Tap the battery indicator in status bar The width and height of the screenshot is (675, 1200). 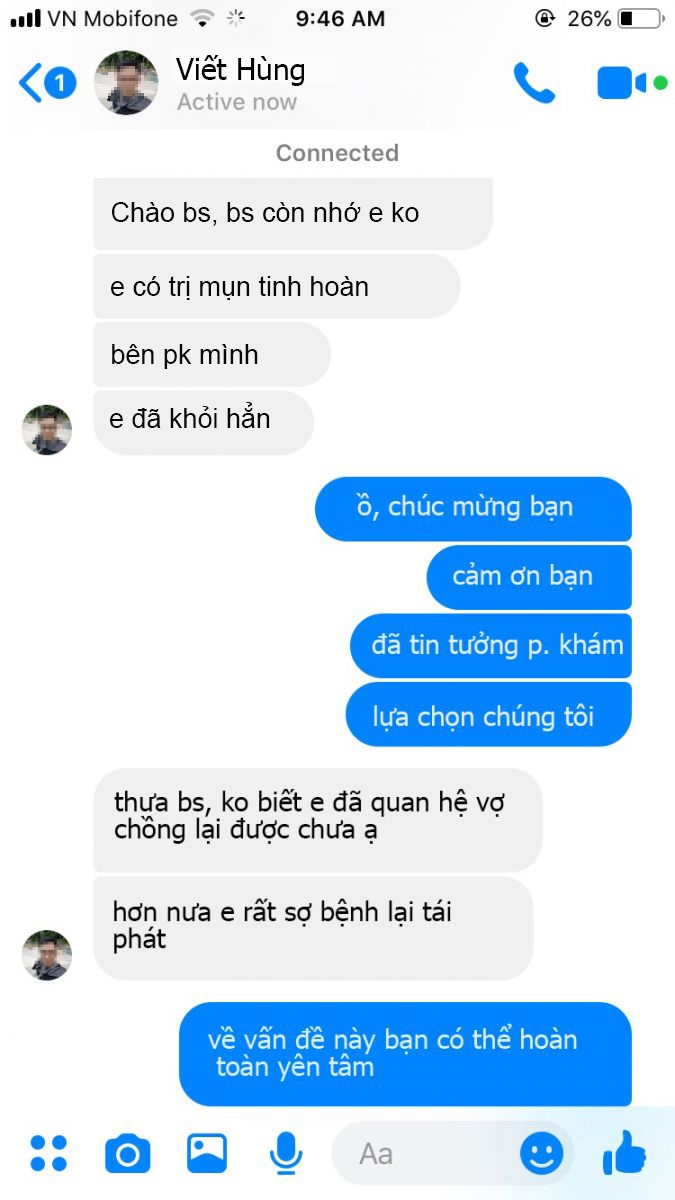[640, 18]
